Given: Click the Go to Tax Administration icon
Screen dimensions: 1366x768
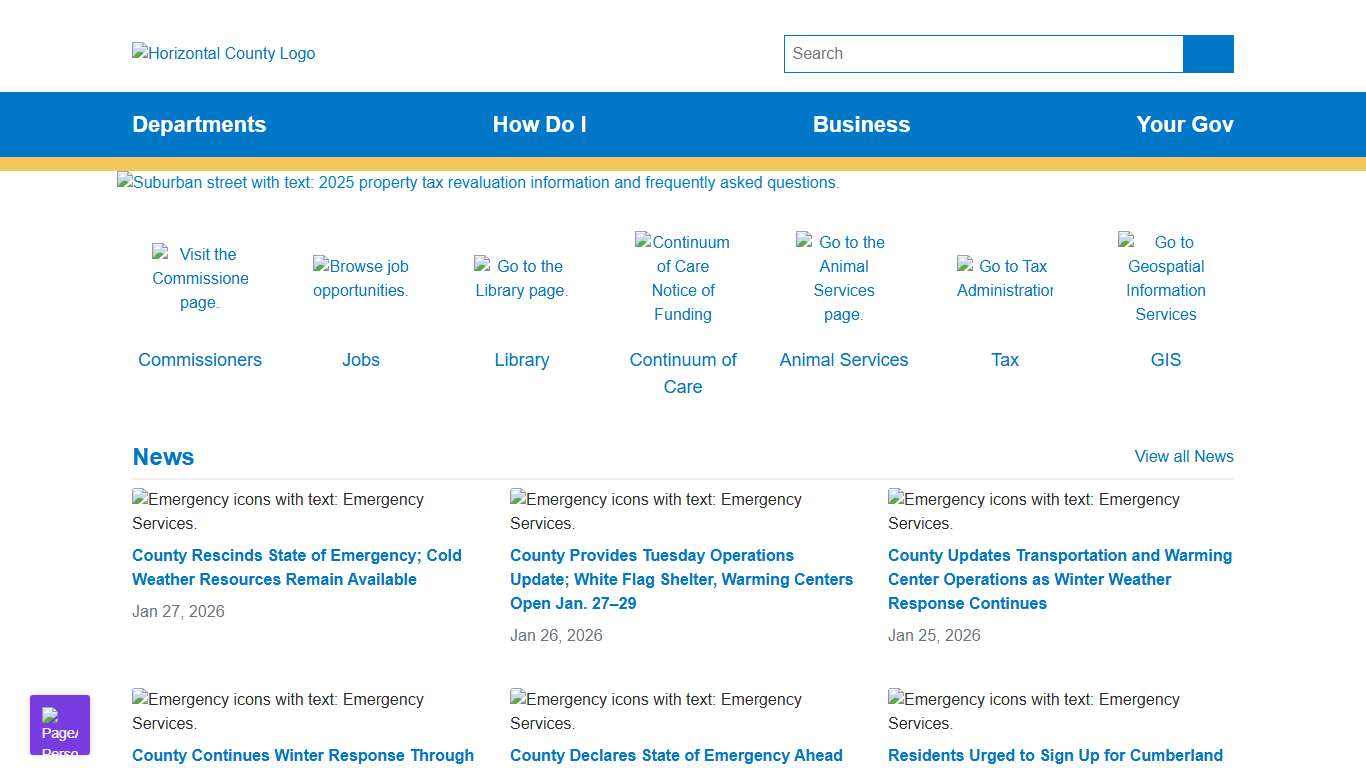Looking at the screenshot, I should point(1004,278).
